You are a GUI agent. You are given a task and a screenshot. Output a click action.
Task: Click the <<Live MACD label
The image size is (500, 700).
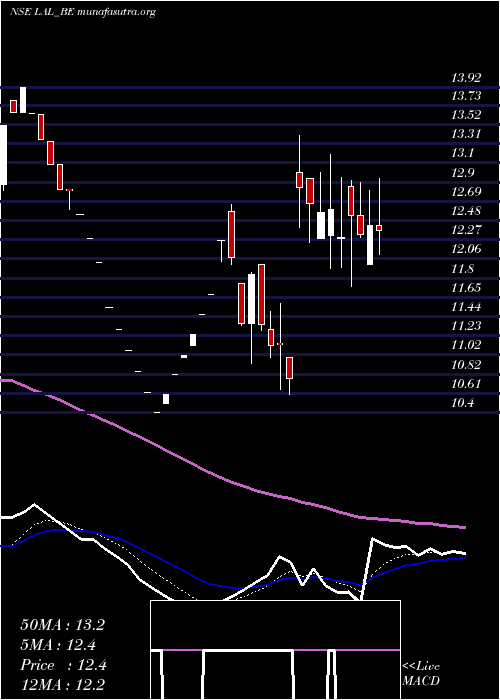pos(421,674)
